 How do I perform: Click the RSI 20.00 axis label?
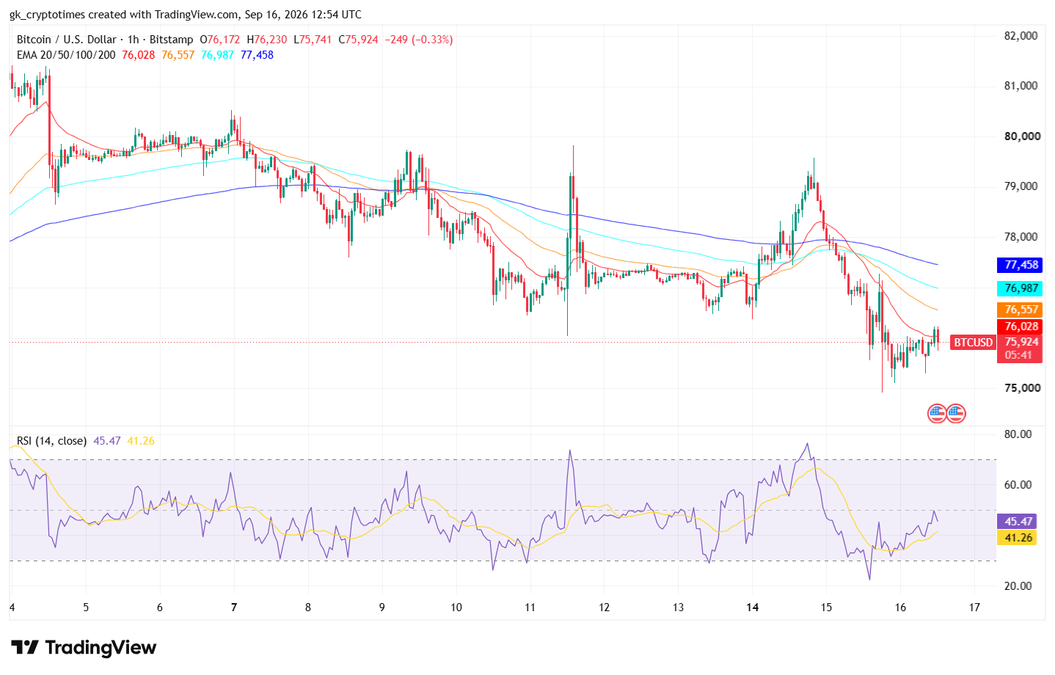1017,586
